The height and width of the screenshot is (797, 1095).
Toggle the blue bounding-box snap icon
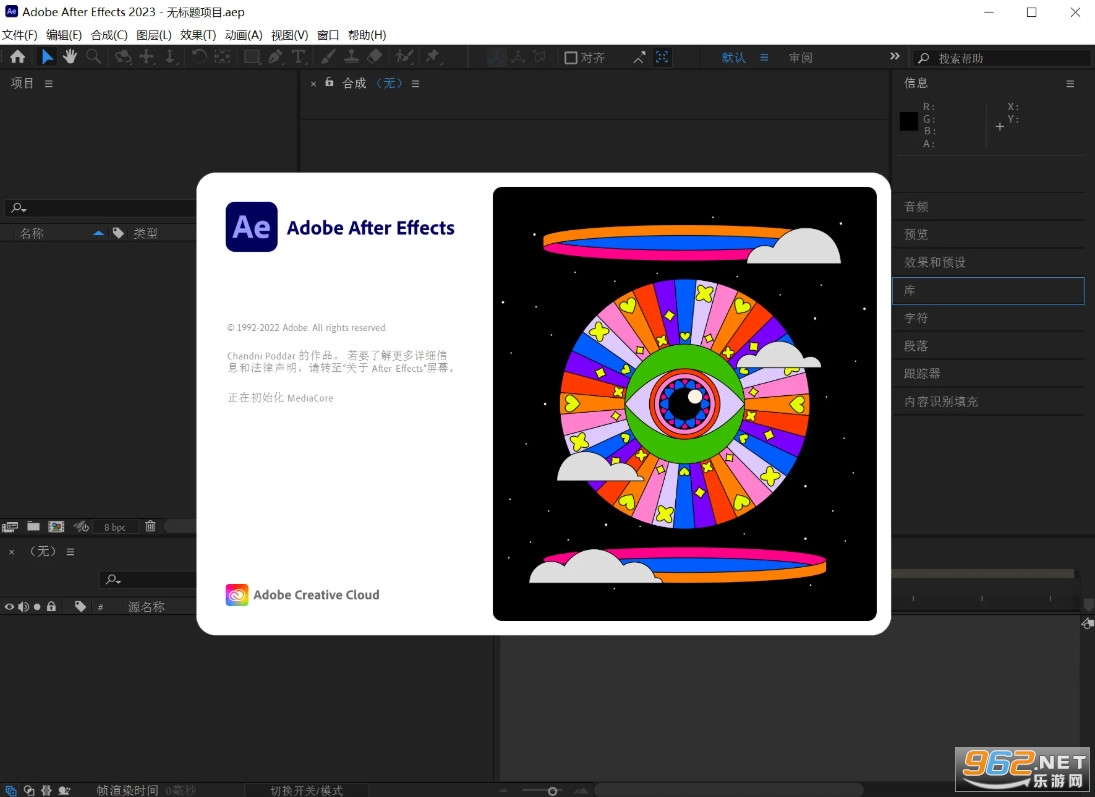point(662,57)
